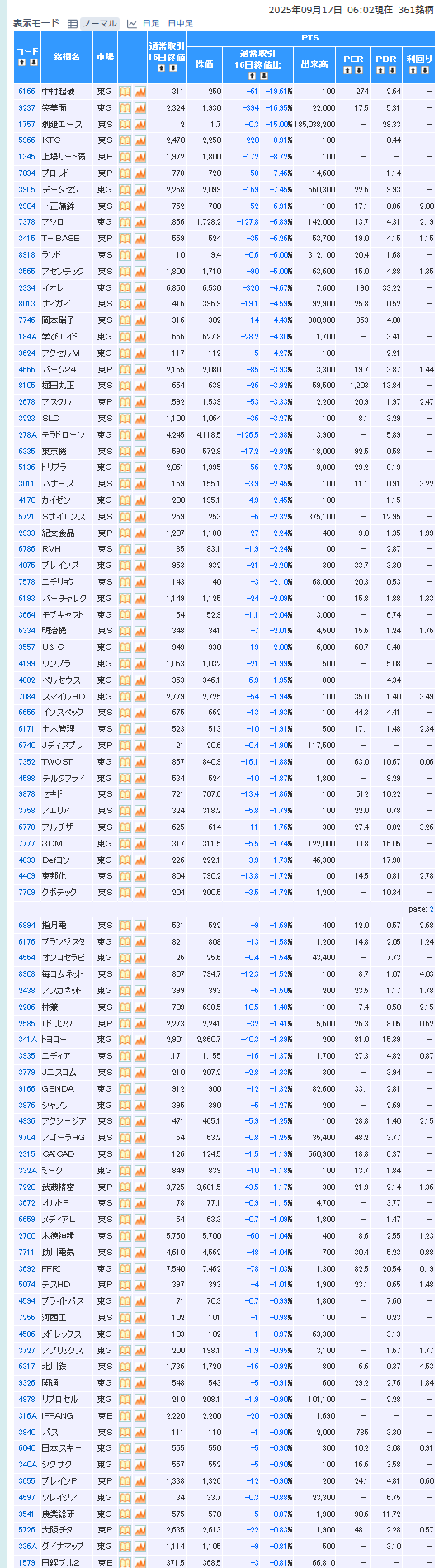The width and height of the screenshot is (444, 1568).
Task: Open stock code 7777 link
Action: click(x=27, y=844)
